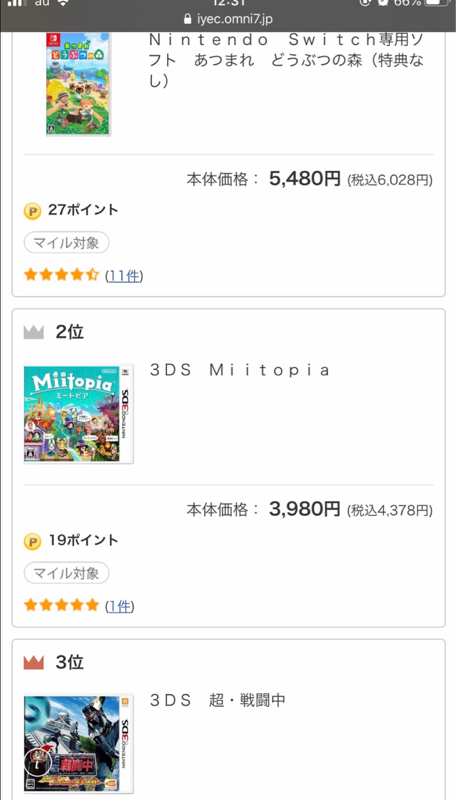Click the 27ポイント gold point coin icon
The width and height of the screenshot is (456, 800).
pyautogui.click(x=32, y=211)
